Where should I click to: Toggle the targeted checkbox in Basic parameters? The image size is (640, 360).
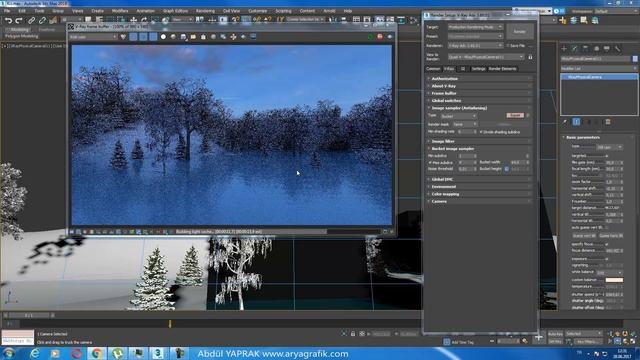click(607, 156)
